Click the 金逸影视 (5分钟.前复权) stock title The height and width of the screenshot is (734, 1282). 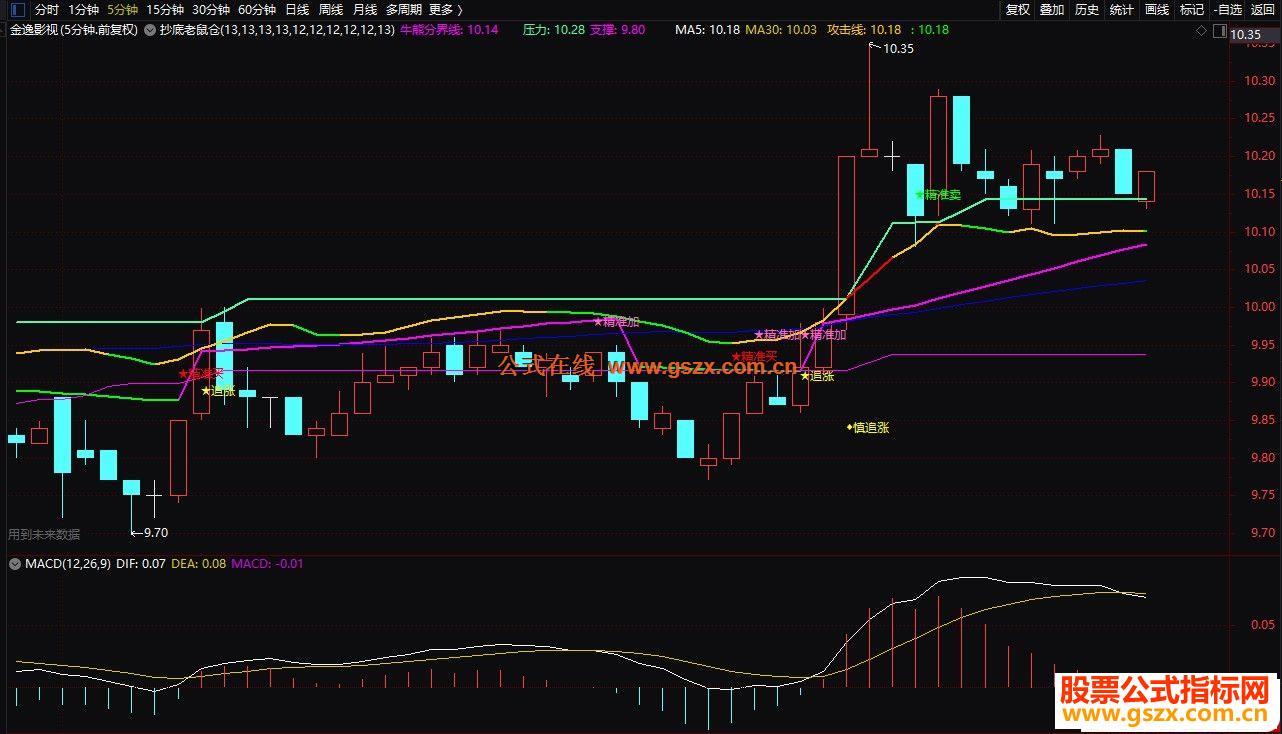coord(73,30)
